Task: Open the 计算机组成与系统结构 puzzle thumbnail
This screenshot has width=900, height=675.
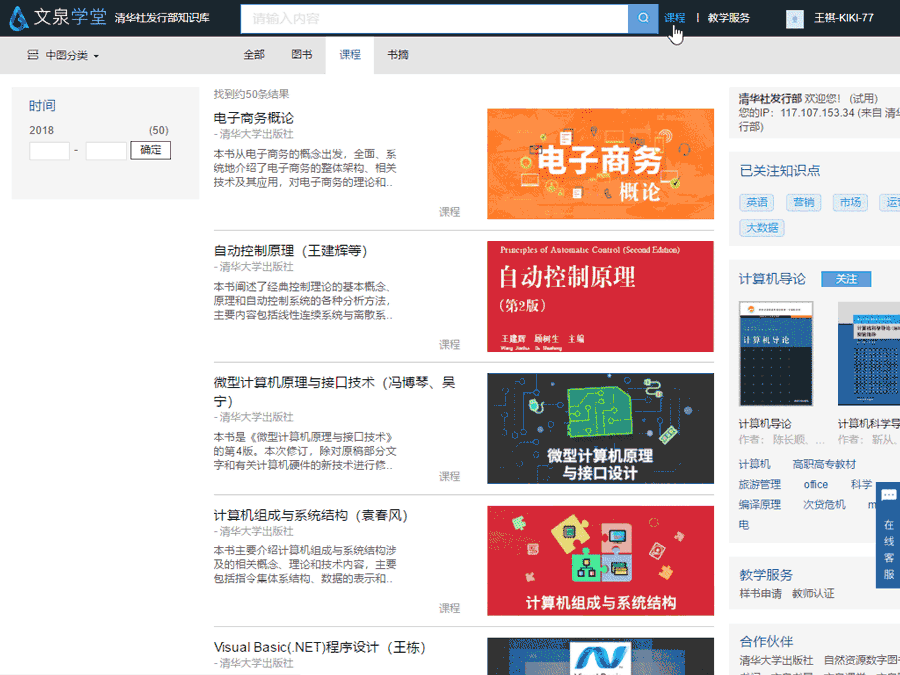Action: [600, 561]
